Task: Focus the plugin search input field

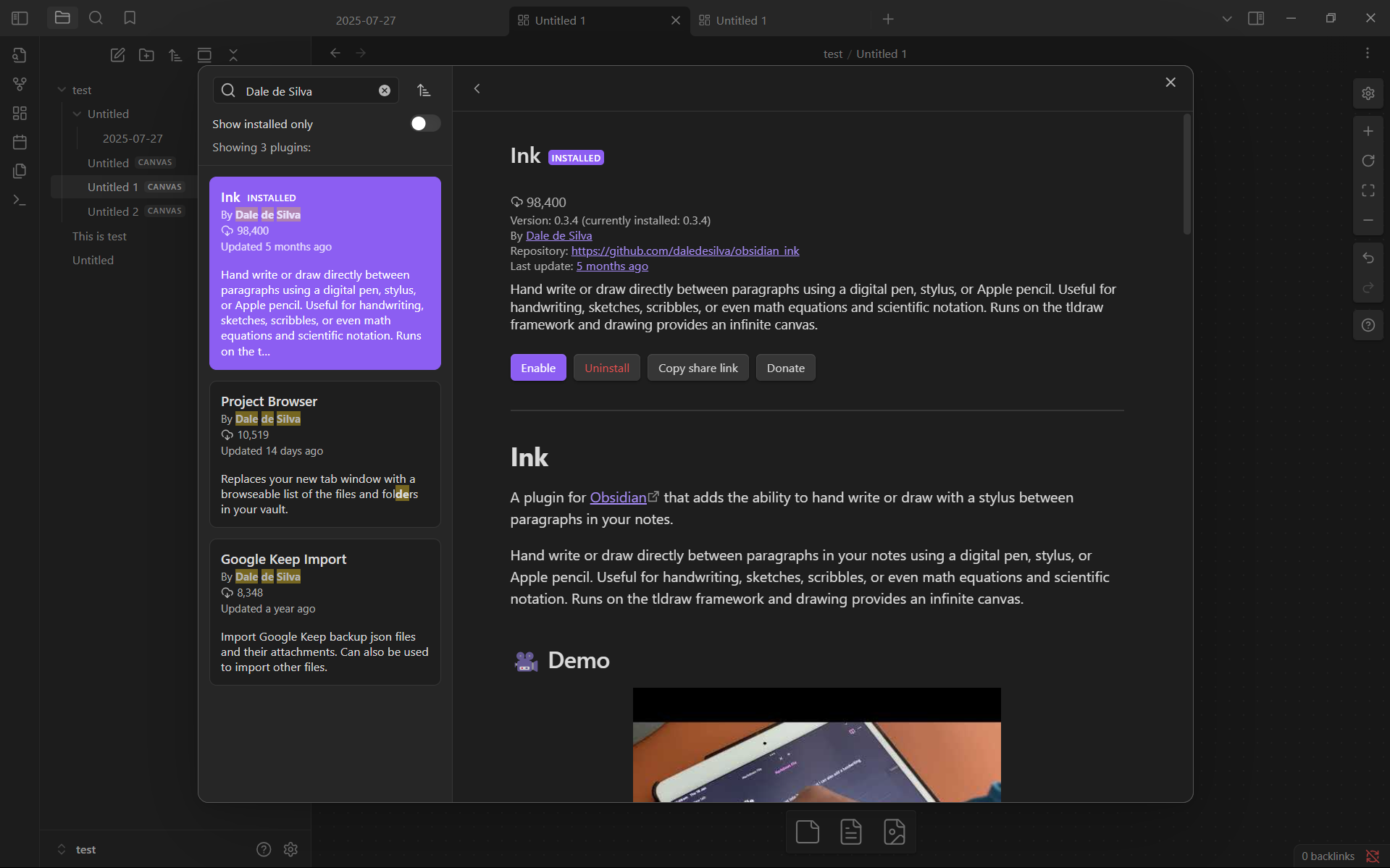Action: point(308,90)
